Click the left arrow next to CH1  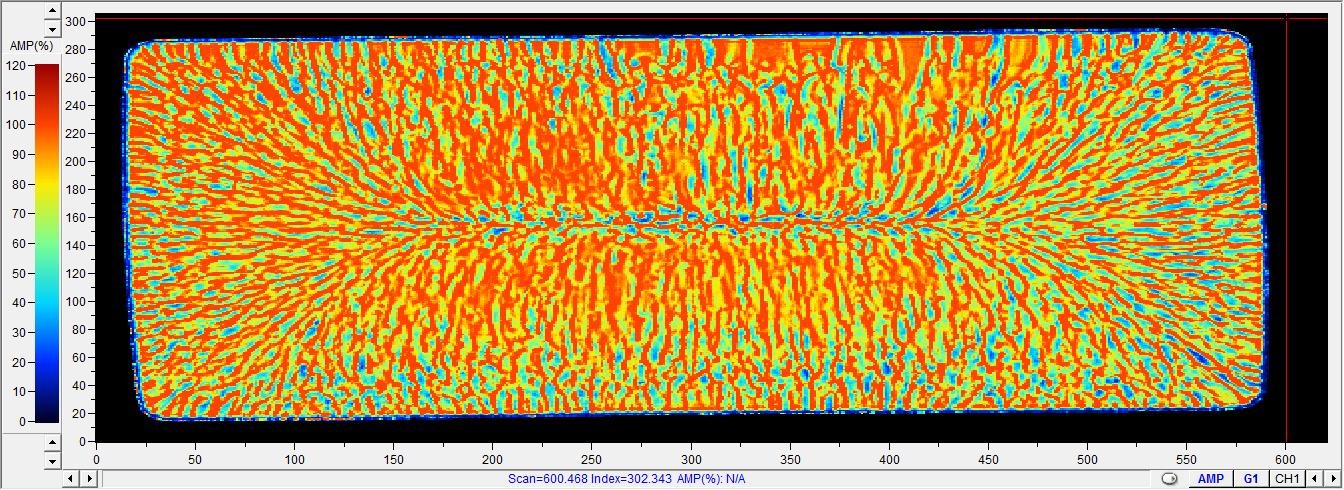1314,479
